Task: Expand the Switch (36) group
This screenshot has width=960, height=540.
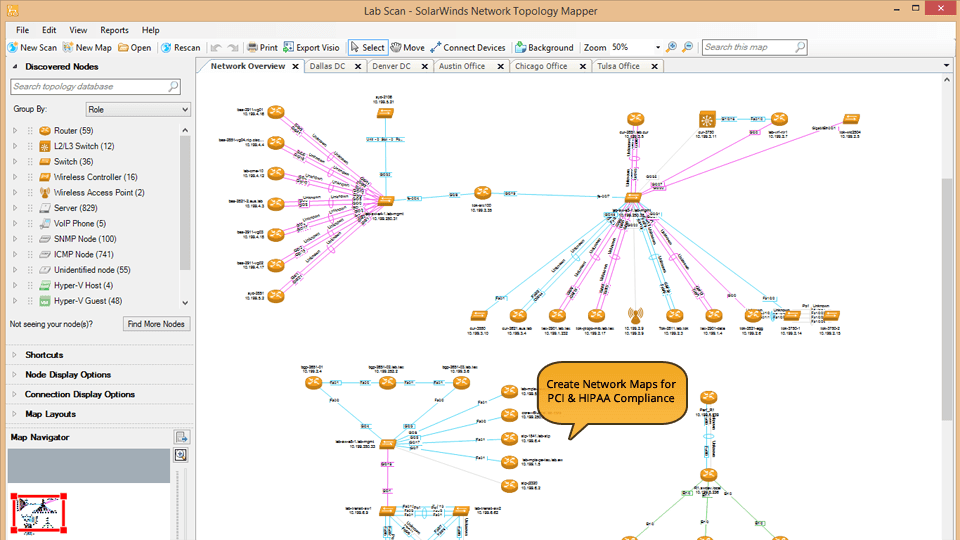Action: click(15, 162)
